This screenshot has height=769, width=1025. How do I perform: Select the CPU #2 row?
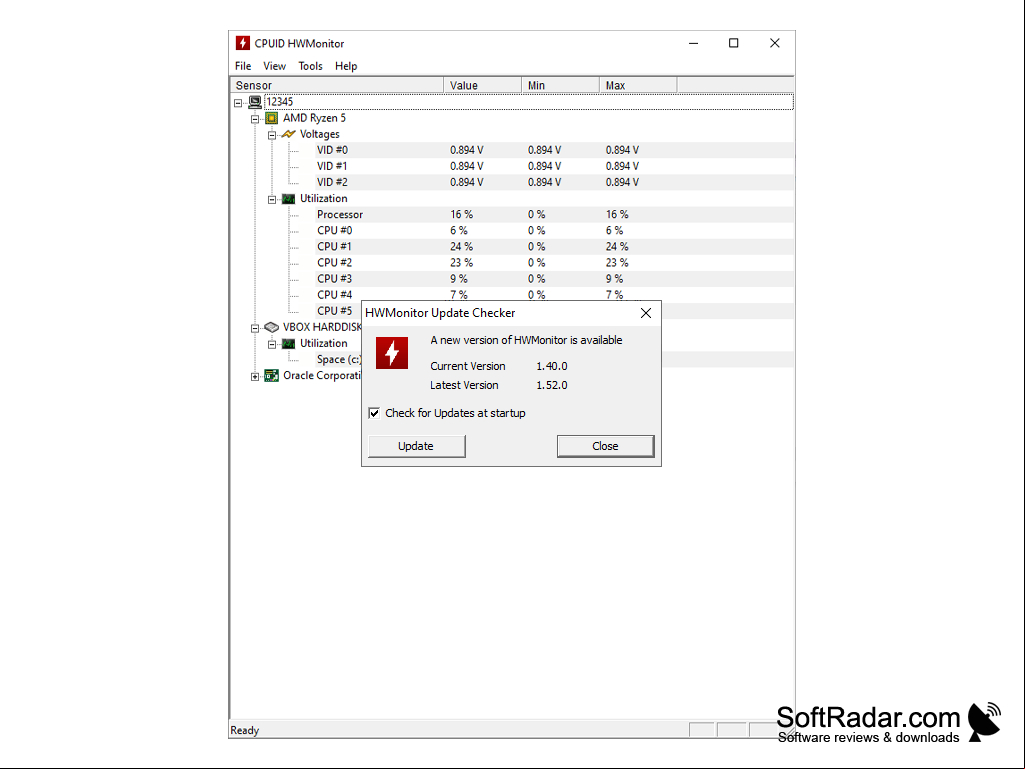[x=554, y=263]
